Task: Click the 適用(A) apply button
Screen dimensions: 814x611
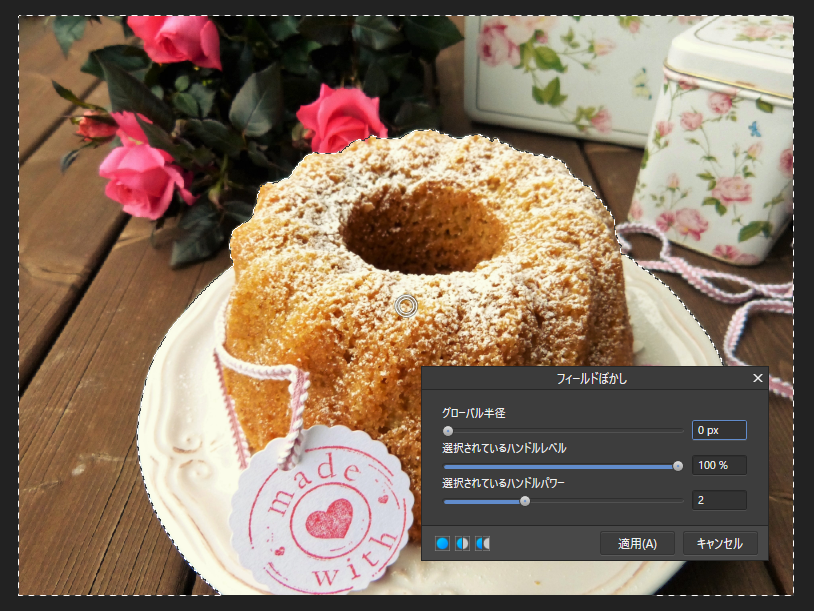Action: [x=637, y=544]
